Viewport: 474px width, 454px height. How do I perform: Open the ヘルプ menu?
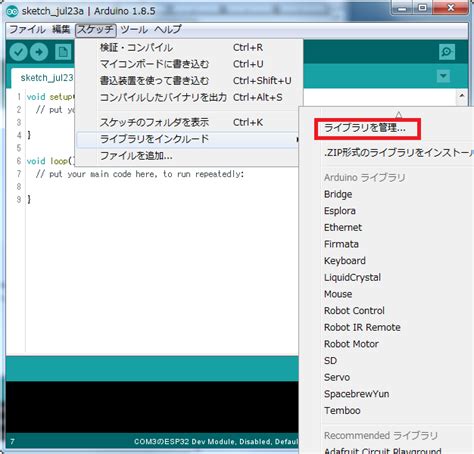(168, 30)
